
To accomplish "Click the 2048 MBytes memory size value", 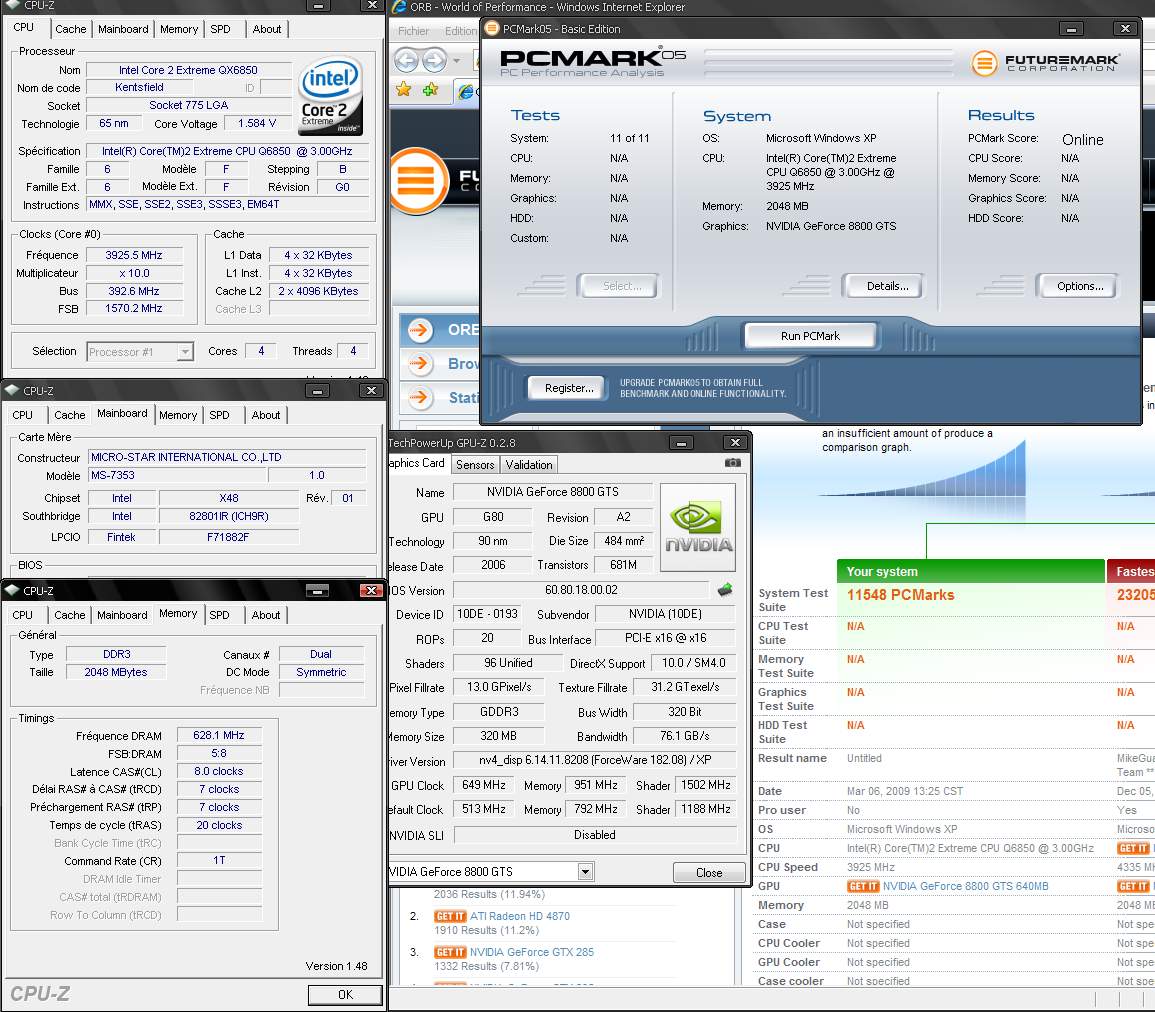I will pos(116,672).
